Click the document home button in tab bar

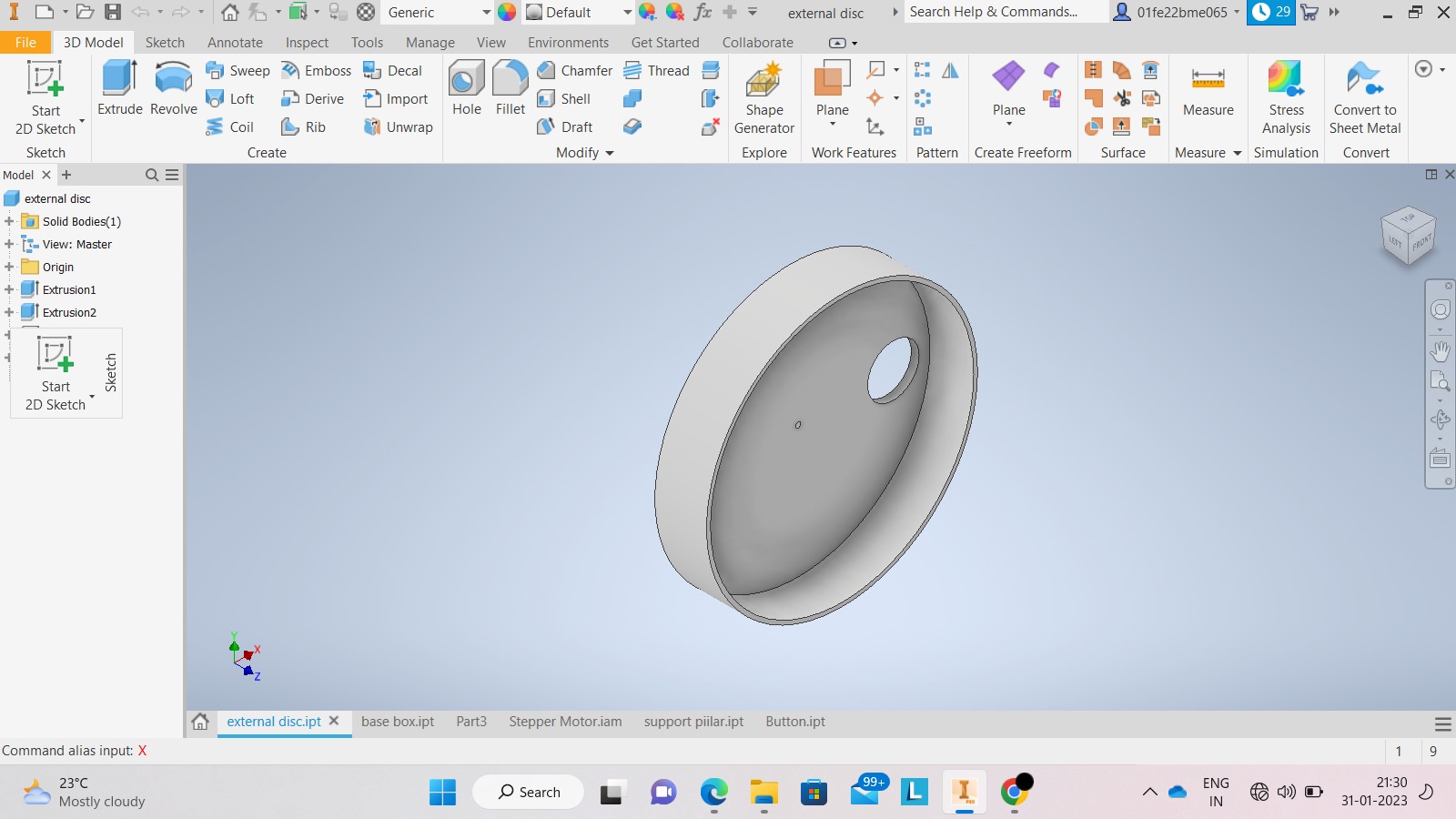pyautogui.click(x=200, y=721)
